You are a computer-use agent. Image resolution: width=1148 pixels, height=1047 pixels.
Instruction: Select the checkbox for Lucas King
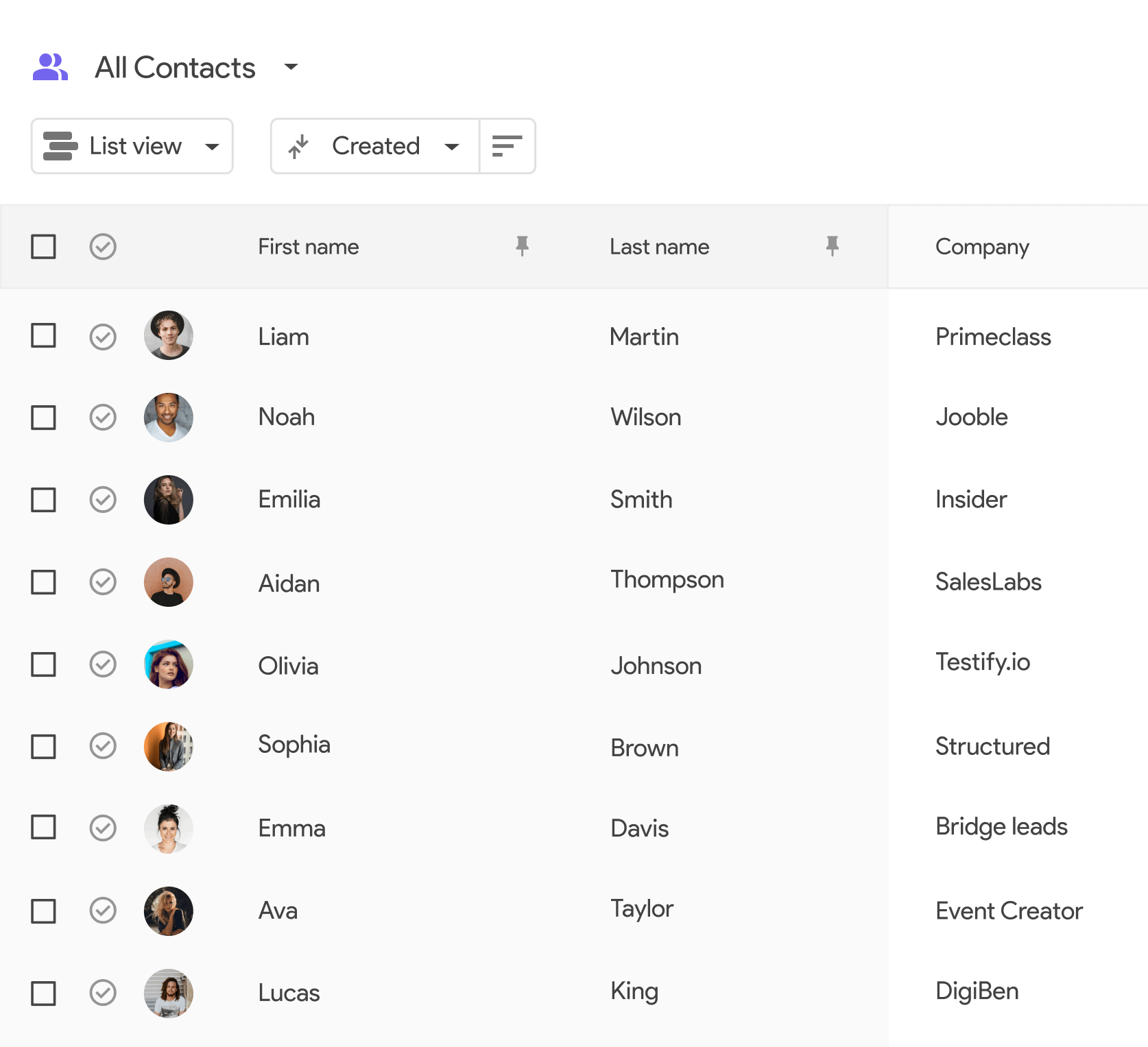click(43, 993)
